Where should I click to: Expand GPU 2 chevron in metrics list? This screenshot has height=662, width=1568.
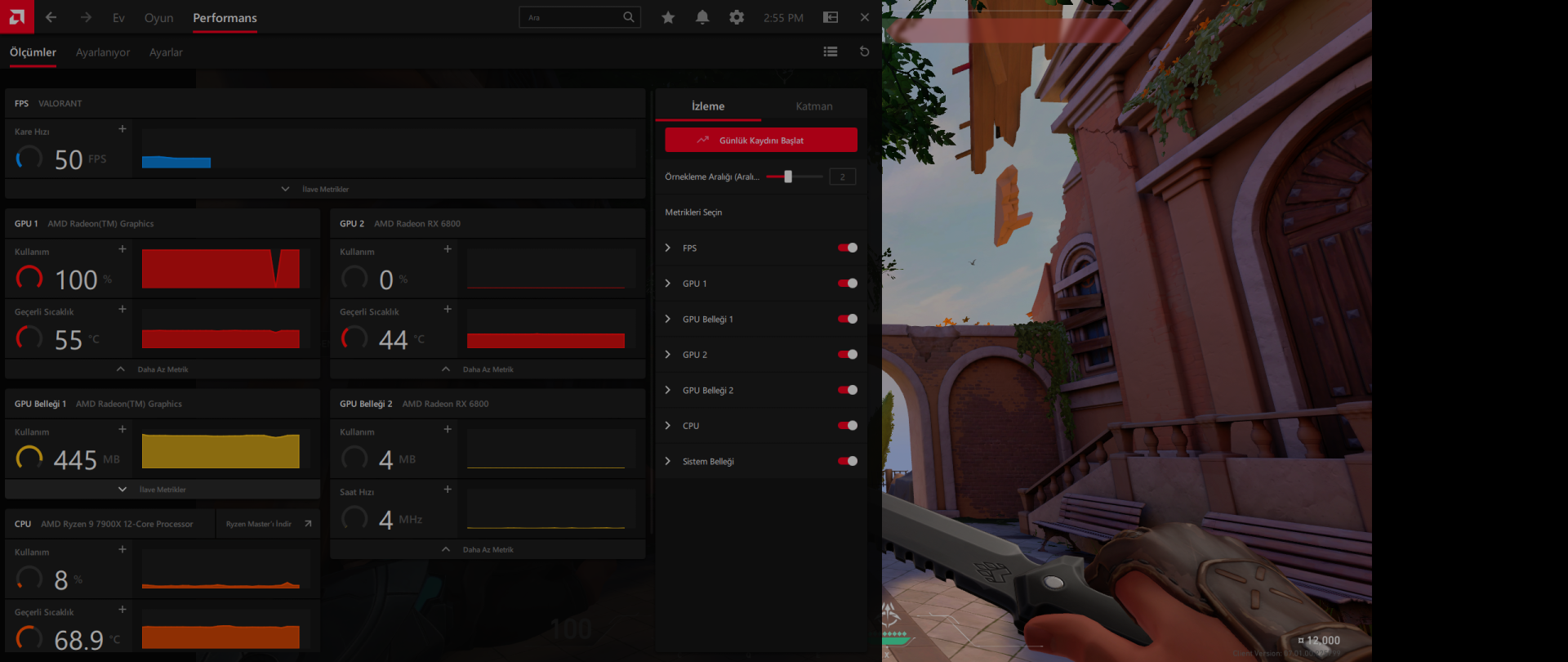[668, 355]
